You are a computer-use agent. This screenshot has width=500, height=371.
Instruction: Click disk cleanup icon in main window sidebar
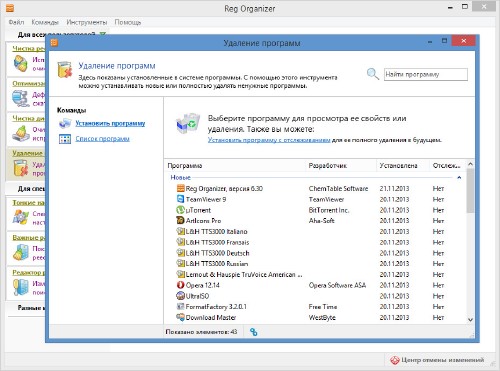click(21, 133)
